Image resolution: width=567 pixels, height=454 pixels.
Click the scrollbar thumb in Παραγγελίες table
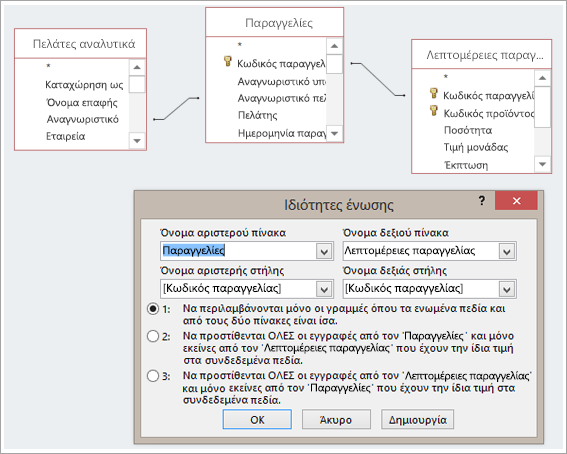tap(334, 64)
